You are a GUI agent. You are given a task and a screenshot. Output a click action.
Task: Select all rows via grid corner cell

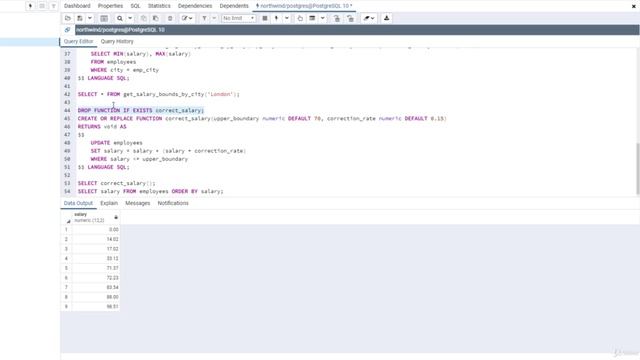pos(67,218)
